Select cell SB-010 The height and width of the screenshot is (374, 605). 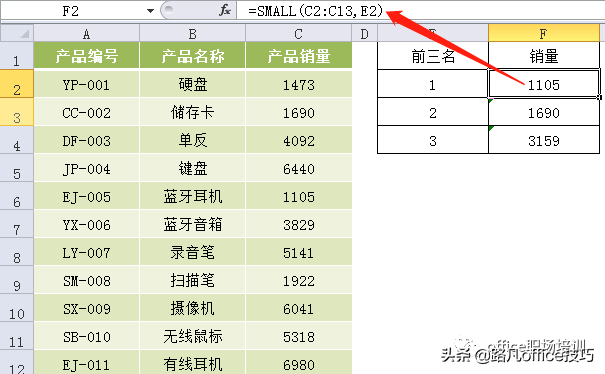86,336
